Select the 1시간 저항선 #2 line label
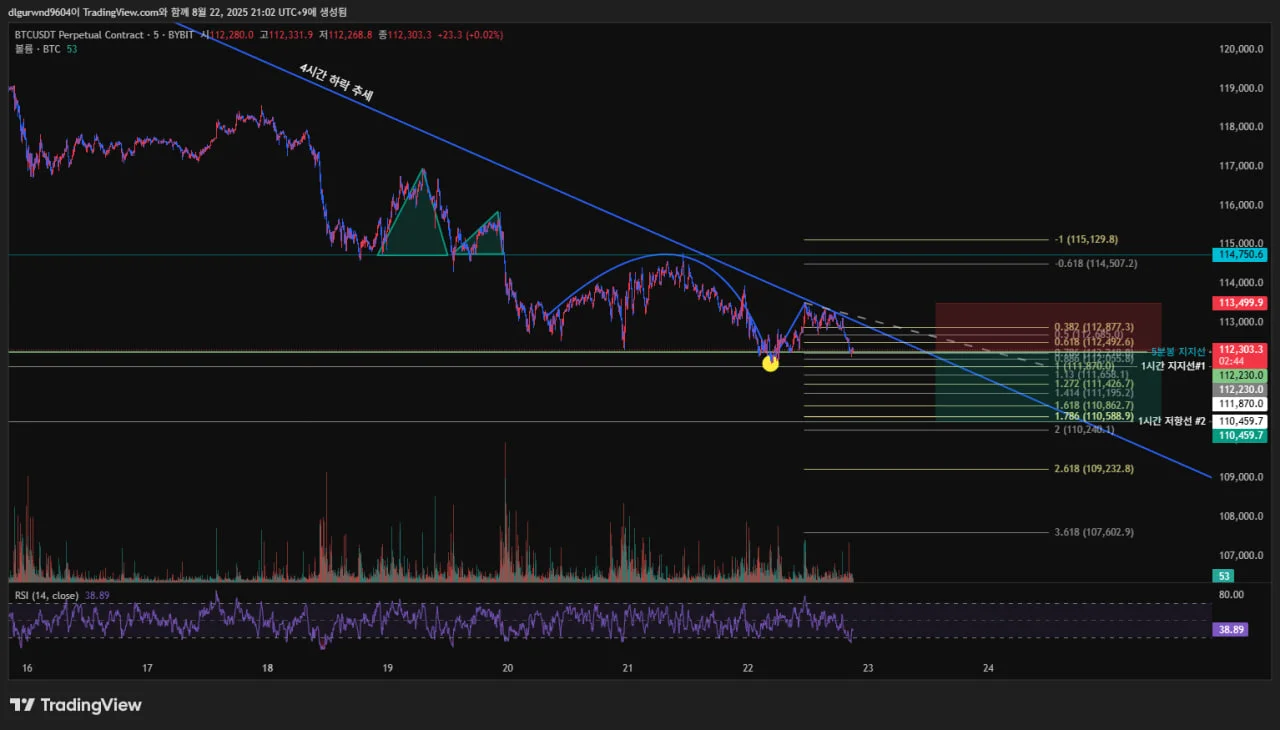 click(x=1172, y=421)
